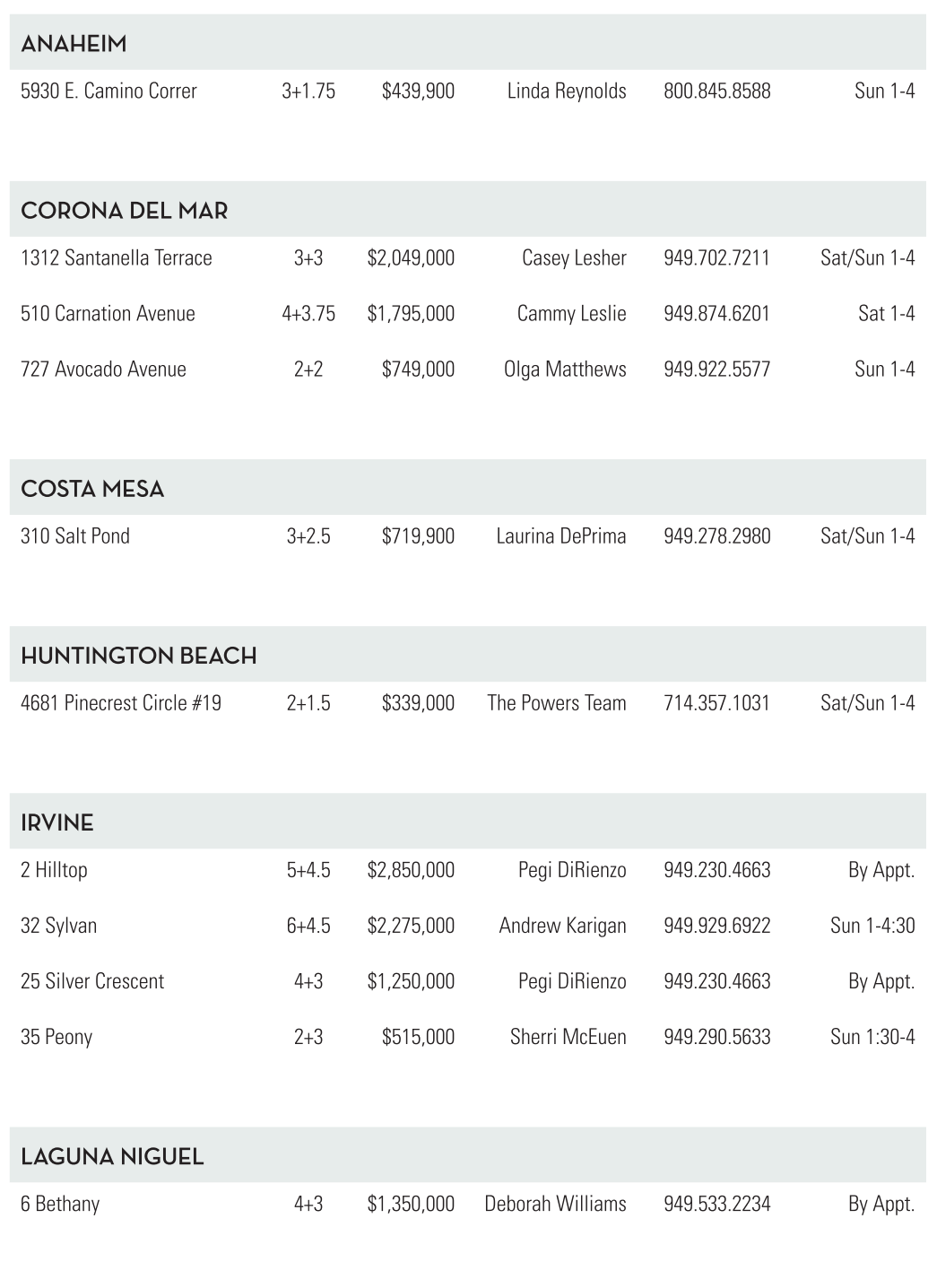937x1288 pixels.
Task: Call Linda Reynolds at 800.845.8588
Action: pos(716,91)
